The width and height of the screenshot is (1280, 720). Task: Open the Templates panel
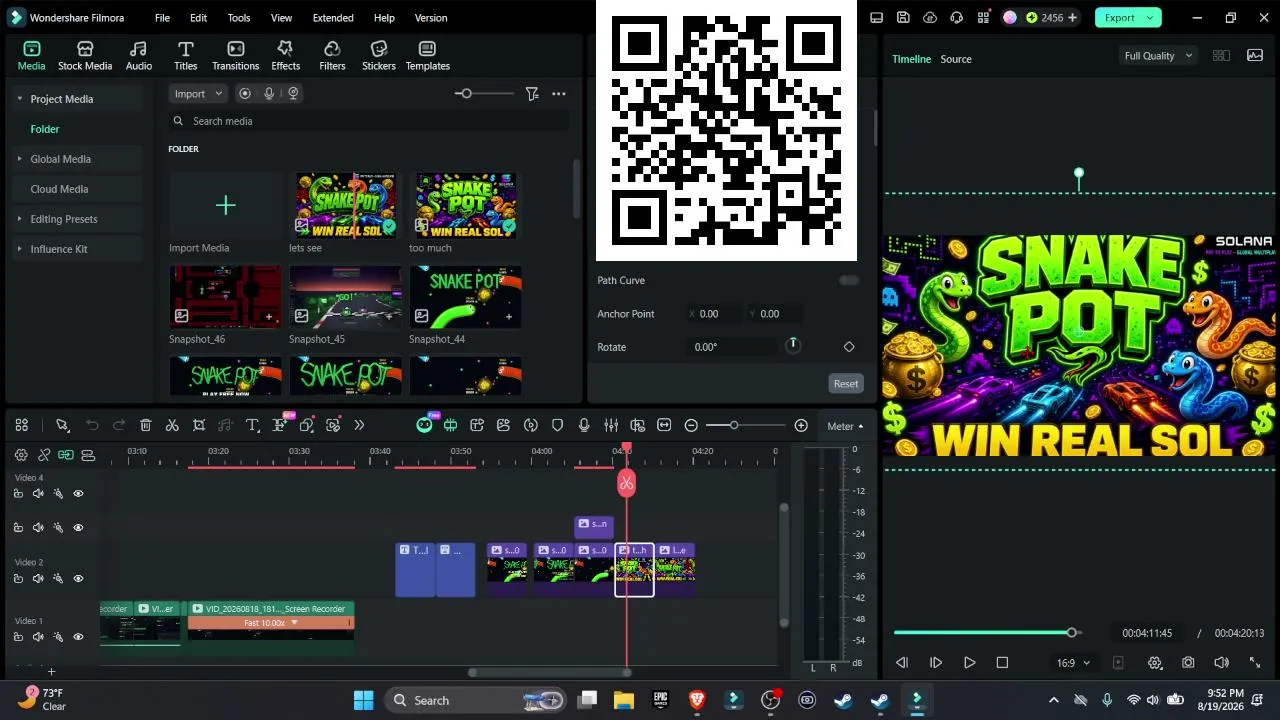click(x=427, y=56)
